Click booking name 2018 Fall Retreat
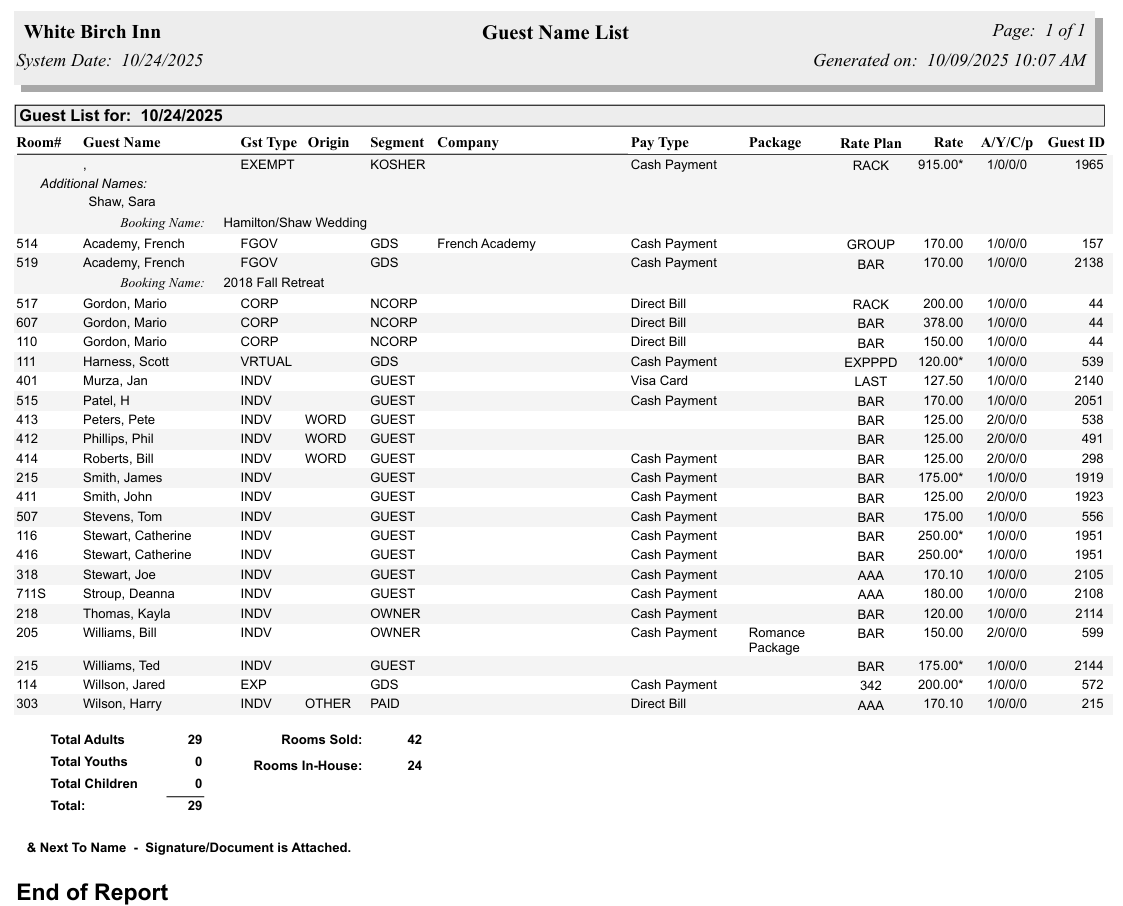 [273, 283]
